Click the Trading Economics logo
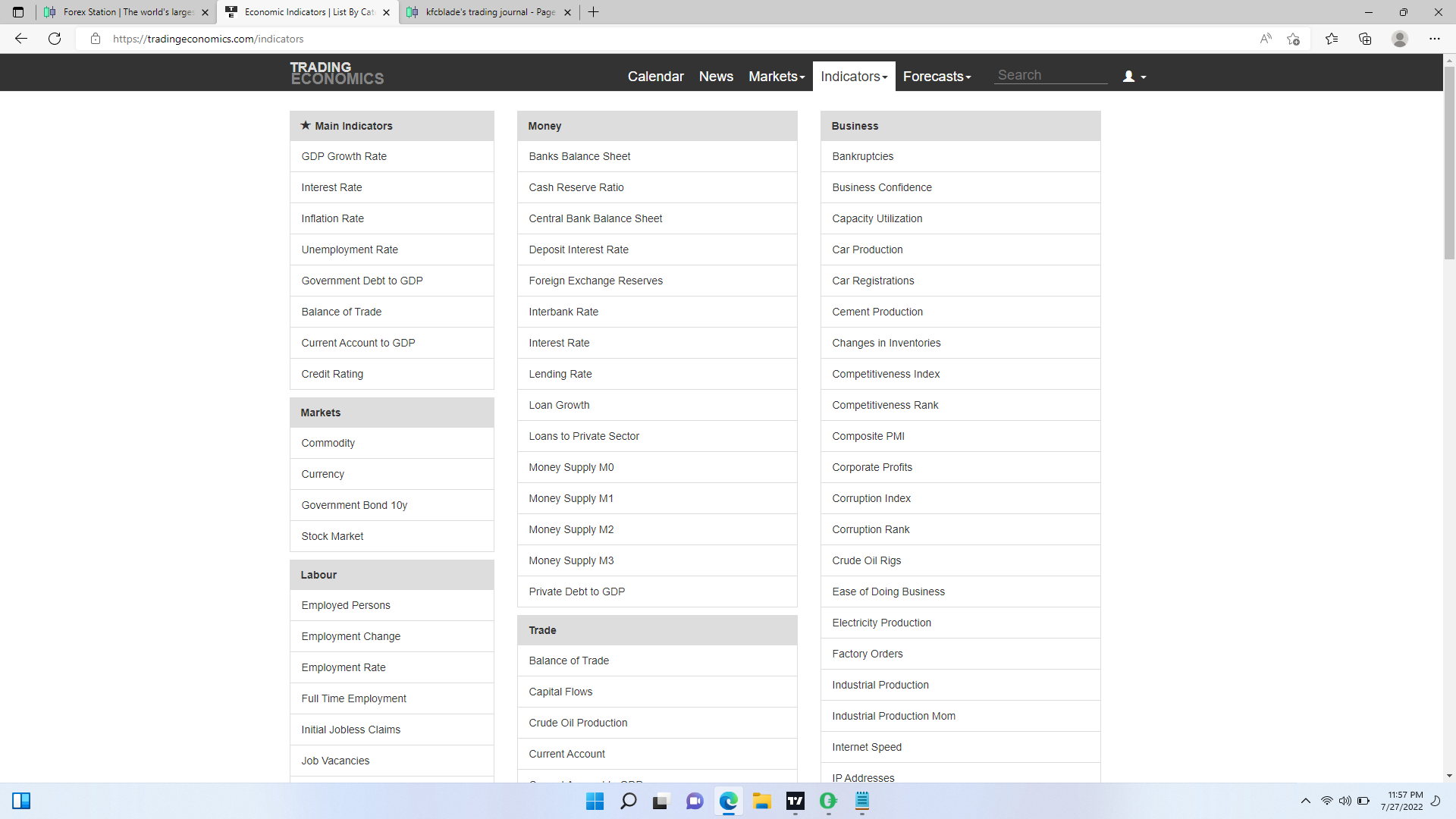This screenshot has height=819, width=1456. tap(337, 74)
